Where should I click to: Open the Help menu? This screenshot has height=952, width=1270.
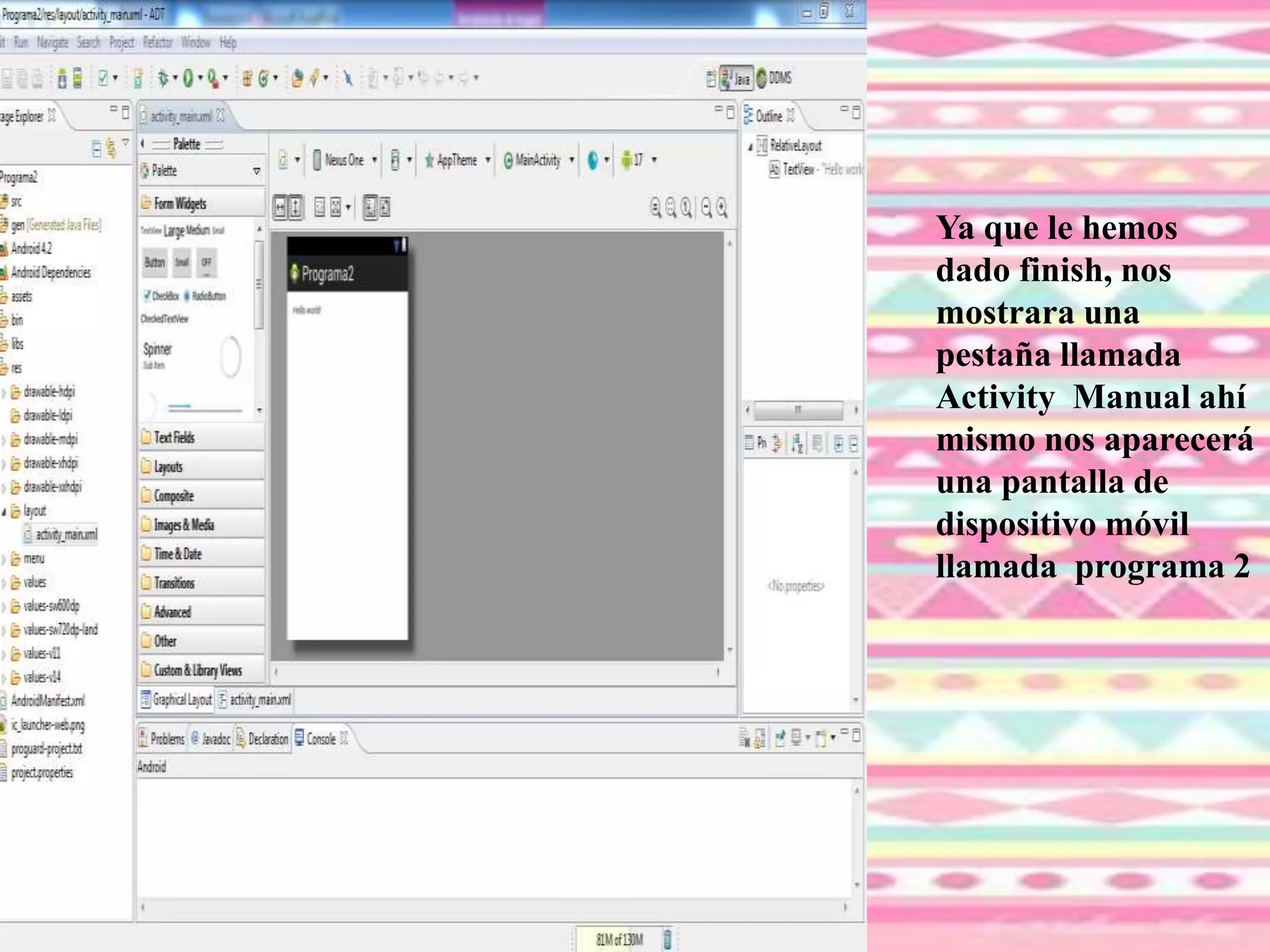click(x=228, y=43)
